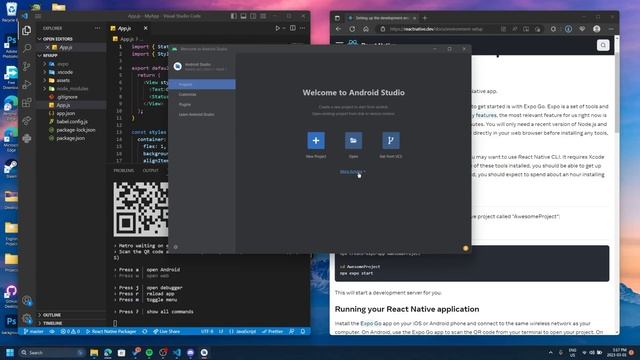Screen dimensions: 640x360
Task: Select App.js editor tab in VS Code
Action: click(x=124, y=28)
